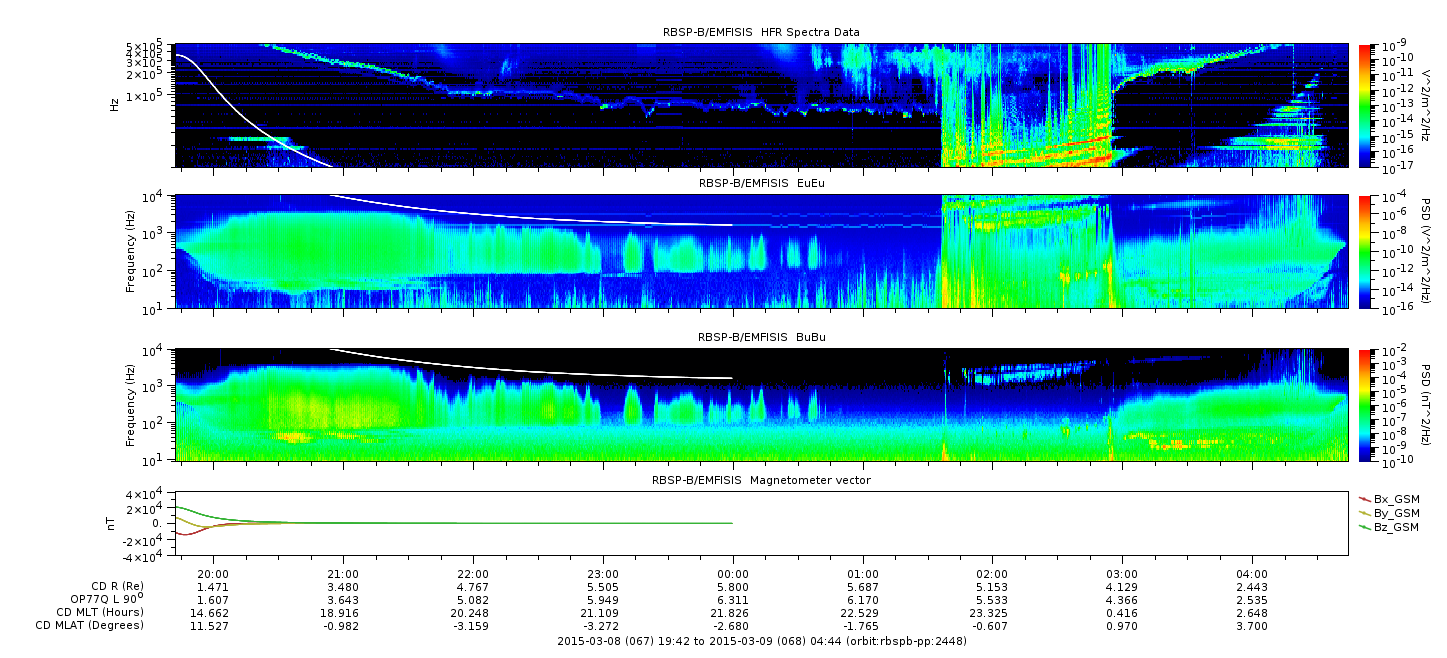Click the BuBu PSD color bar

[1364, 405]
